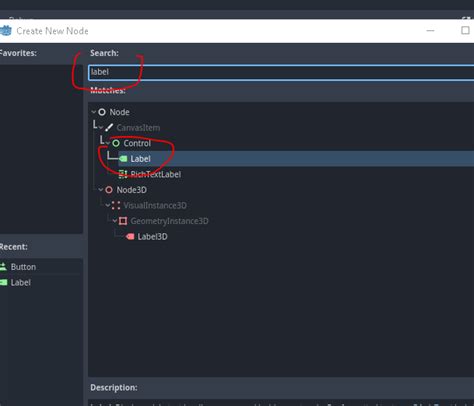Click the red Node3D circle icon

coord(109,190)
